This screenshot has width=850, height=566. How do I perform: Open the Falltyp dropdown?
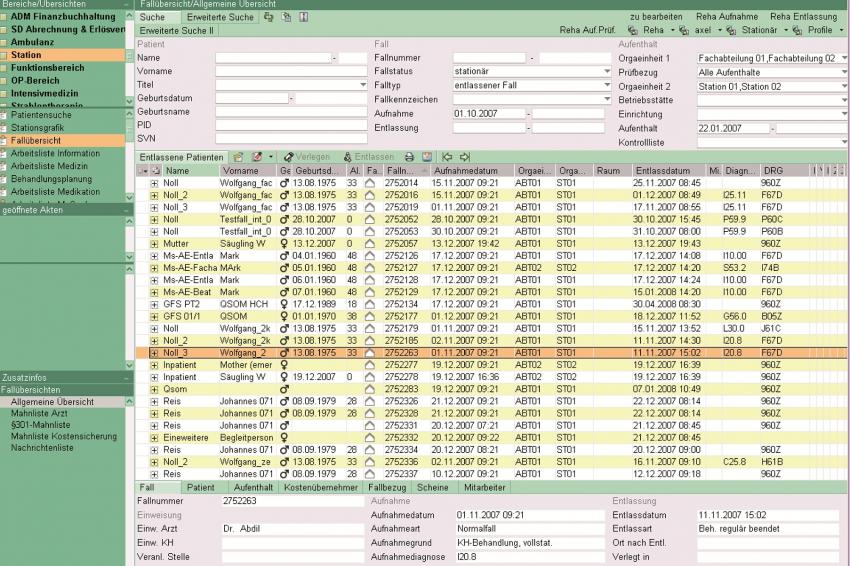click(607, 85)
